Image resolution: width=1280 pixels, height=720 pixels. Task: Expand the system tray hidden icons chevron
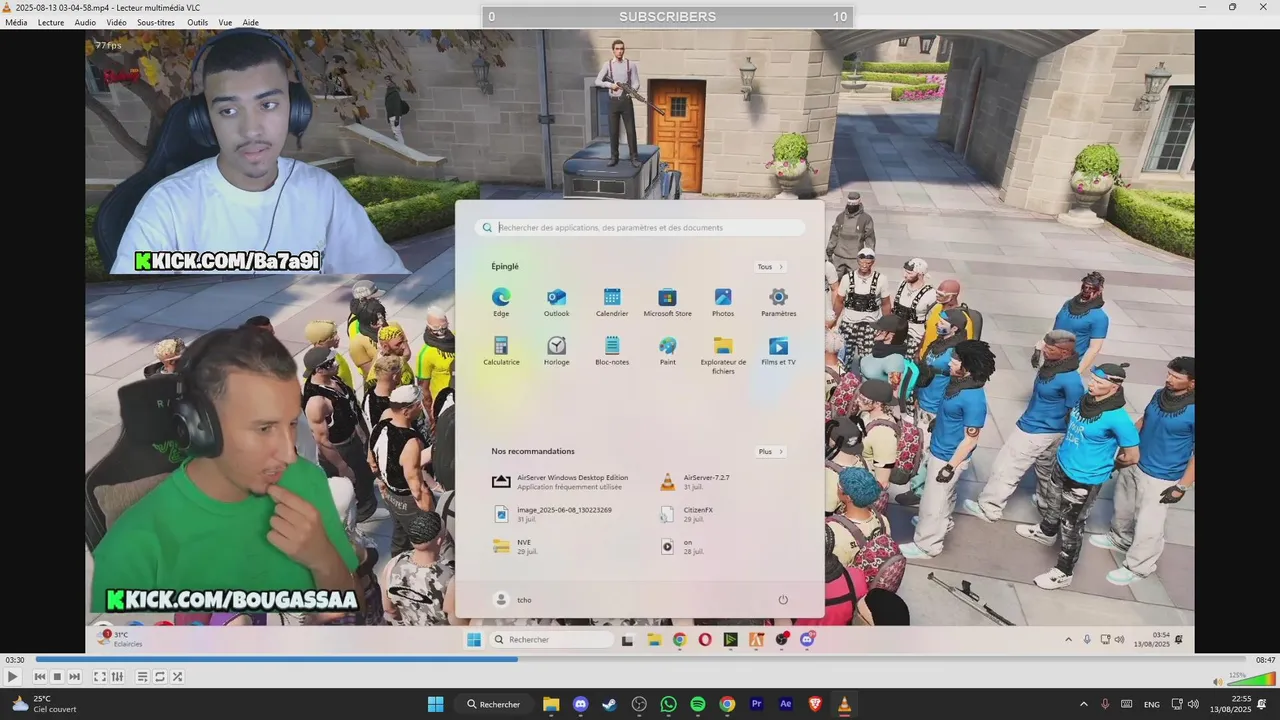pos(1083,704)
